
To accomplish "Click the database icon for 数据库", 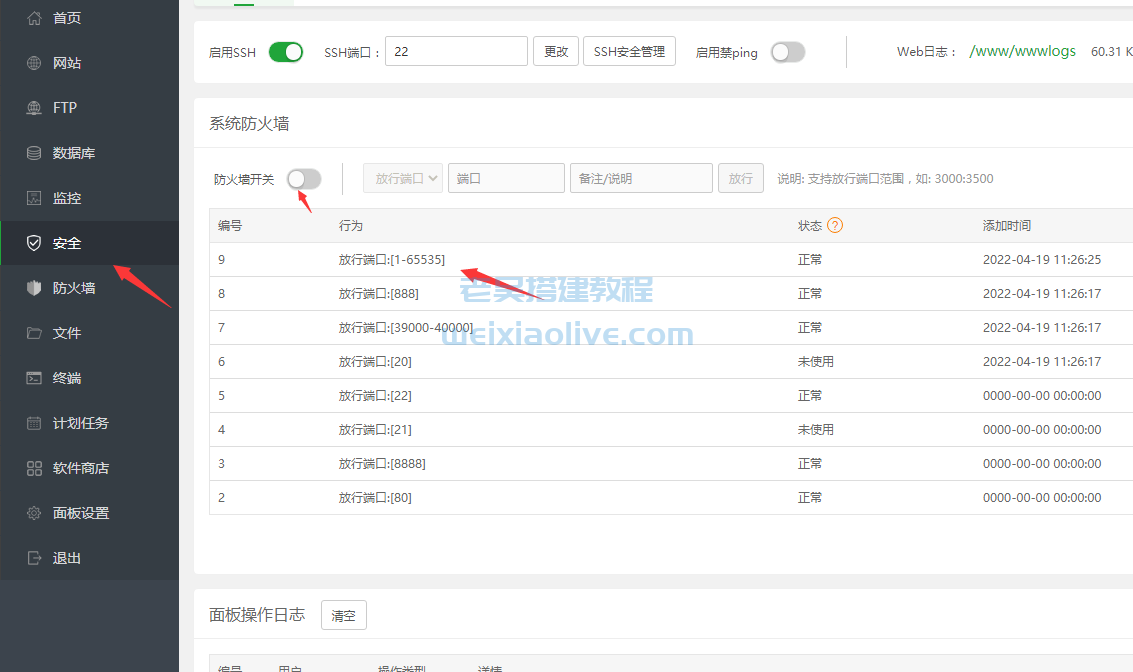I will tap(34, 153).
